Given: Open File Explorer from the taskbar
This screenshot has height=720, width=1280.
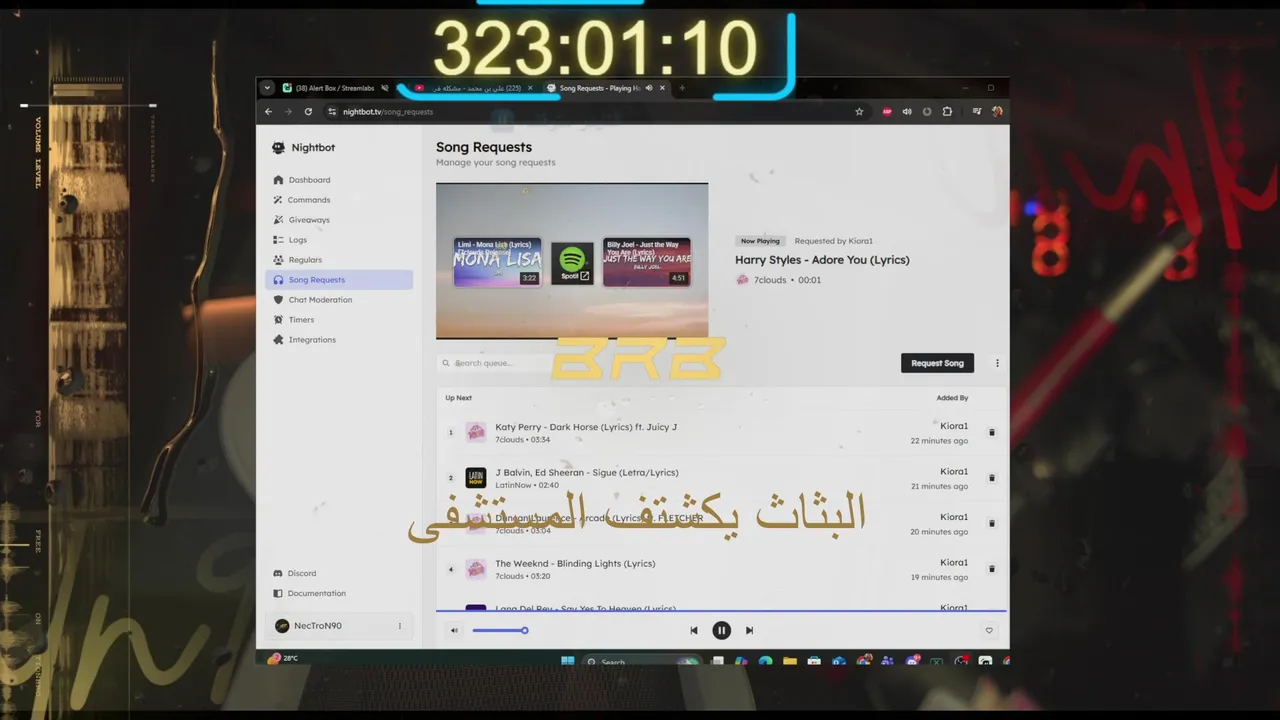Looking at the screenshot, I should click(790, 661).
